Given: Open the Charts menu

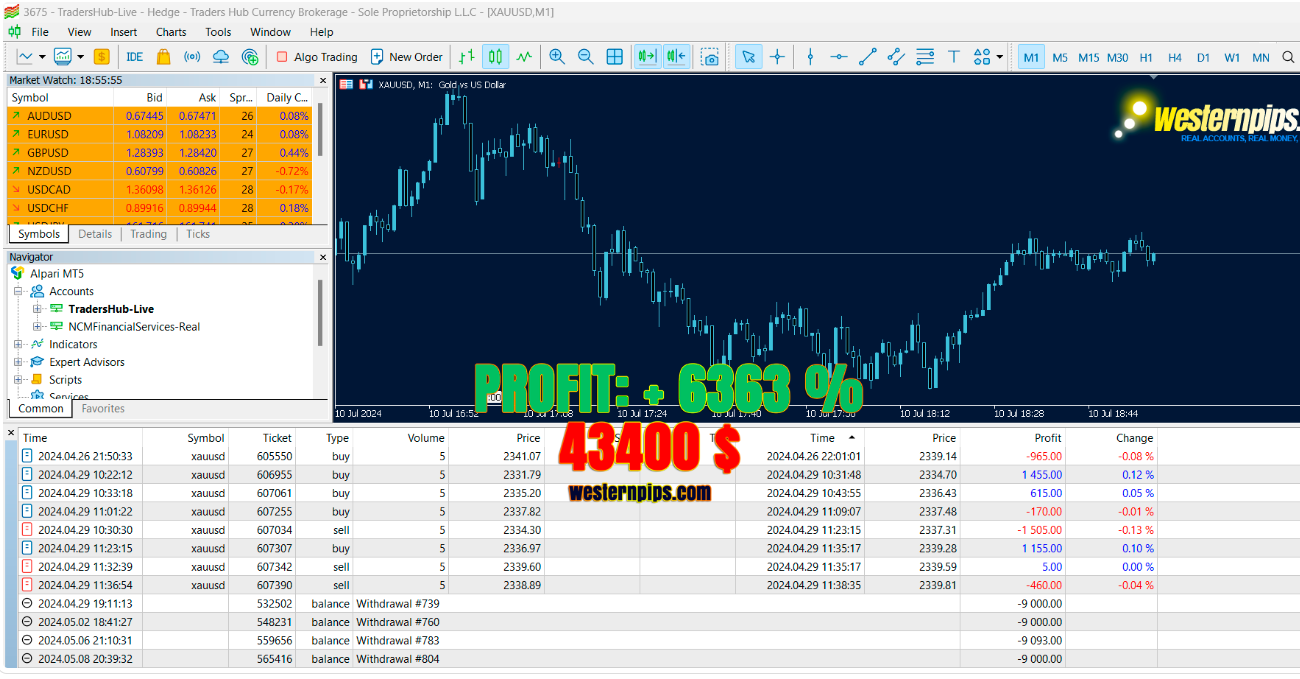Looking at the screenshot, I should [171, 32].
